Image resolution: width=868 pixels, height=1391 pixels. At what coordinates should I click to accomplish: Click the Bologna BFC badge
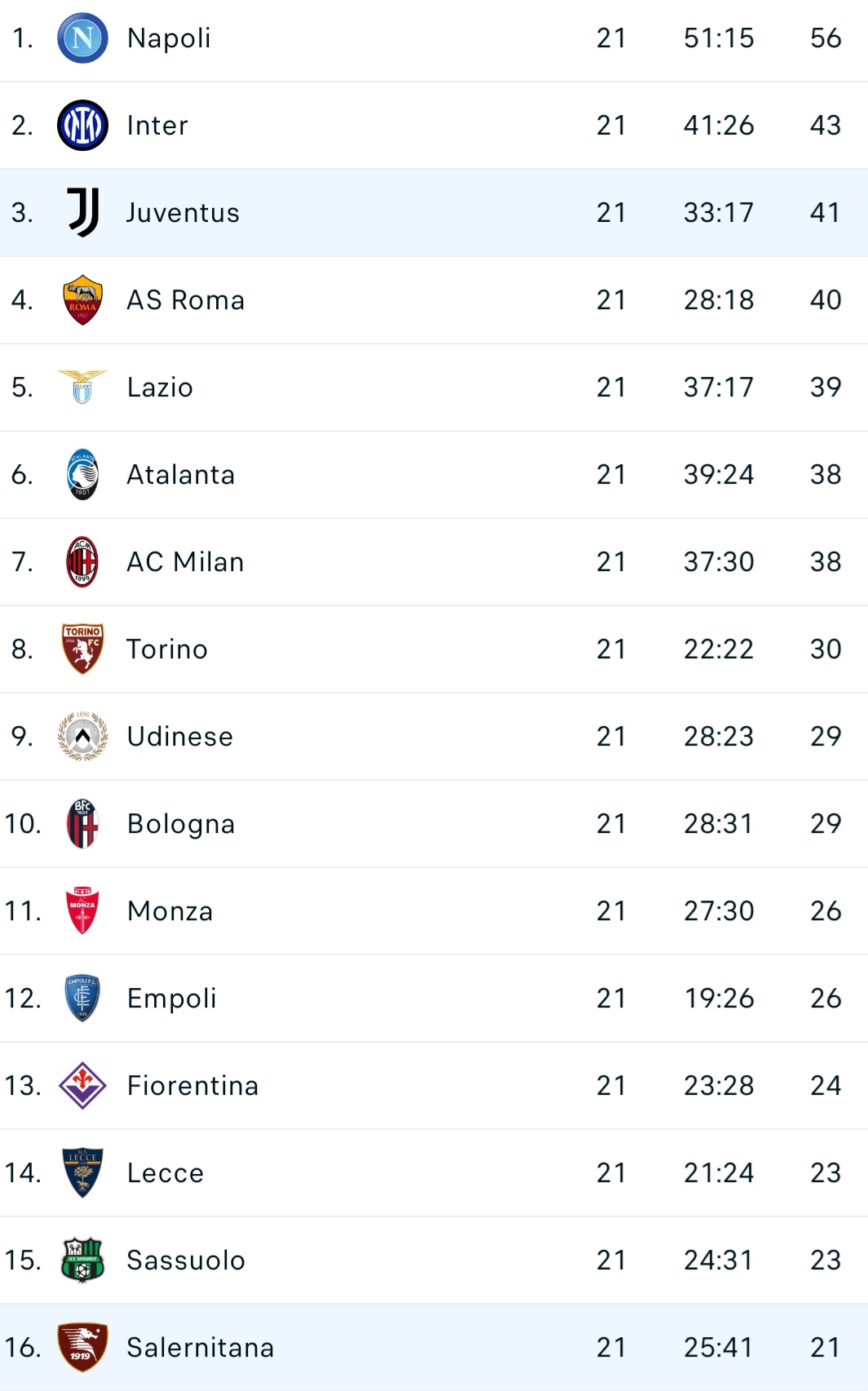82,823
